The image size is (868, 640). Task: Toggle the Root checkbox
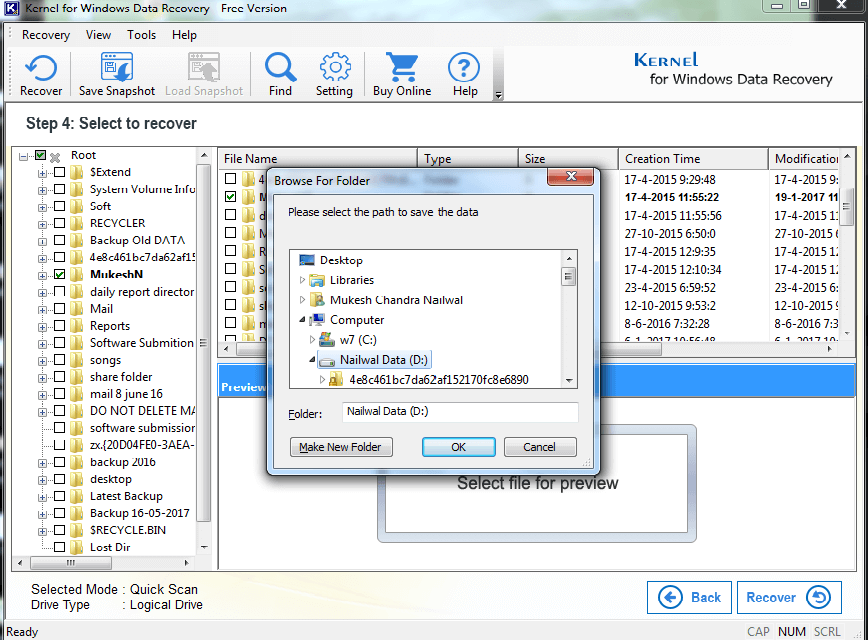pyautogui.click(x=40, y=155)
